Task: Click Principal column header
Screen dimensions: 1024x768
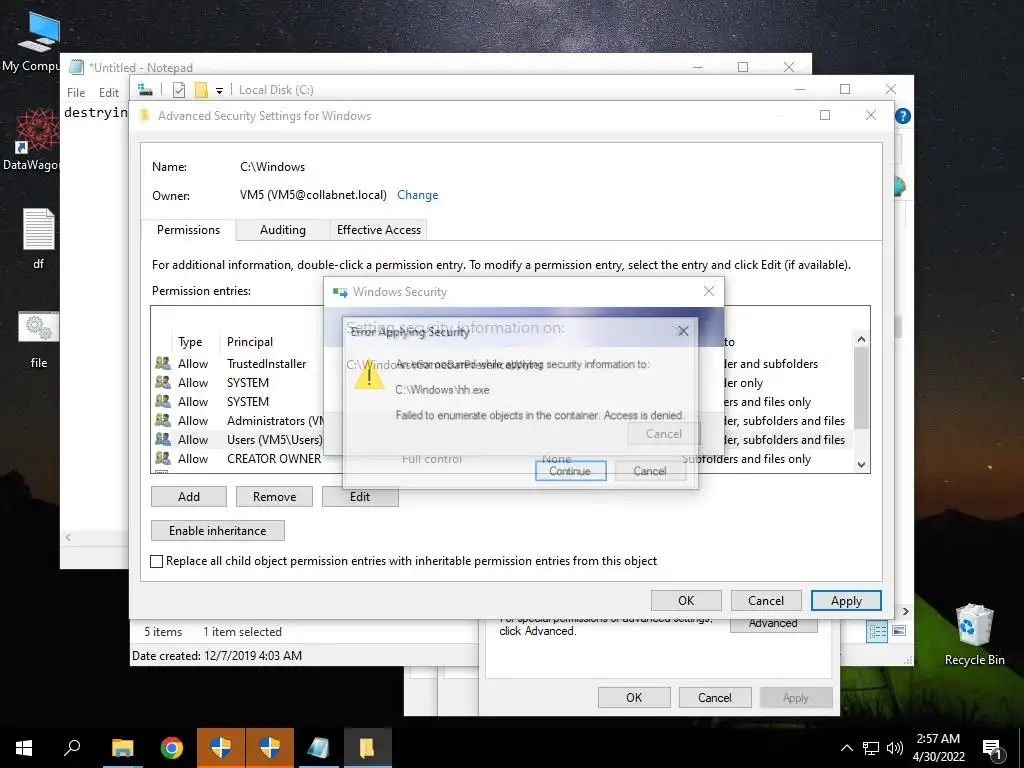Action: click(x=249, y=342)
